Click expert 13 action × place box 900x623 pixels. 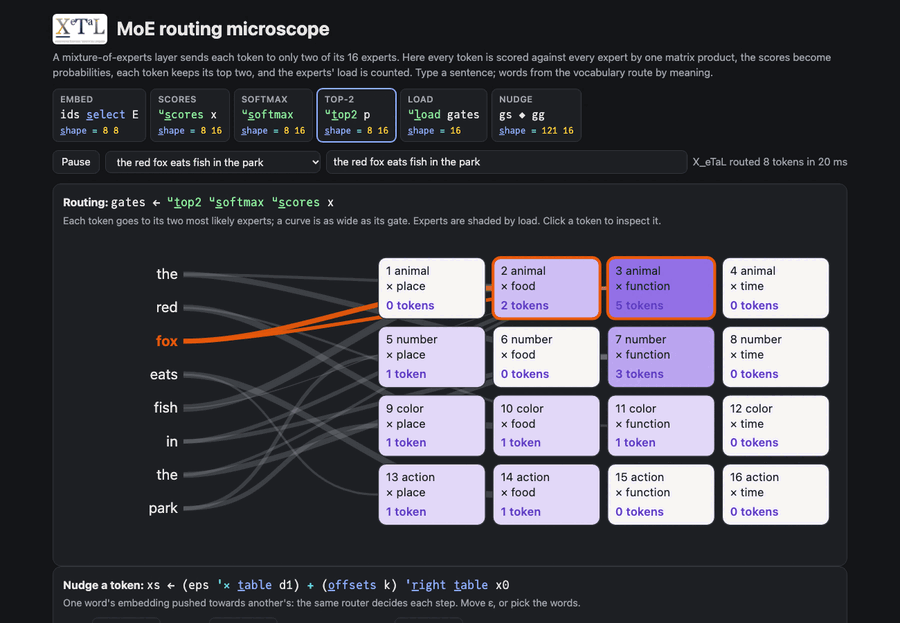[432, 494]
